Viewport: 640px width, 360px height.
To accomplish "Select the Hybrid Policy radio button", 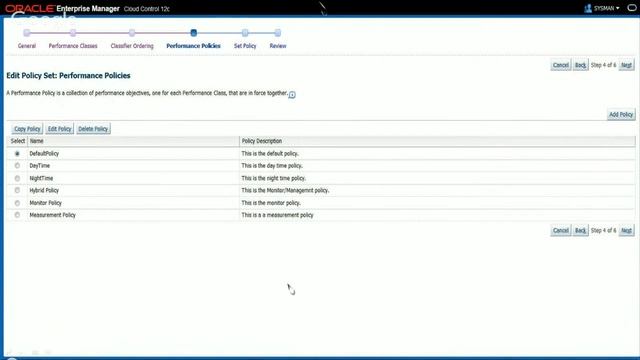I will coord(17,190).
